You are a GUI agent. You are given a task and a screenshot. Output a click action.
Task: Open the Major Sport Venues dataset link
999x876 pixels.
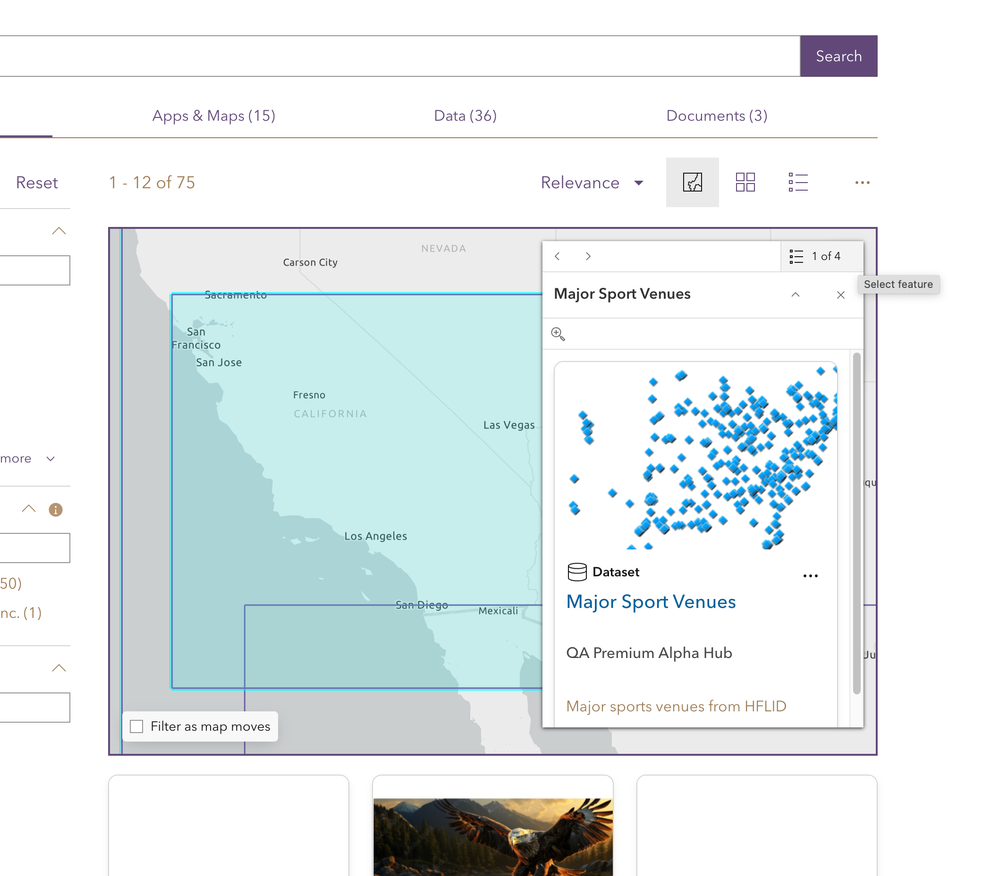click(650, 602)
